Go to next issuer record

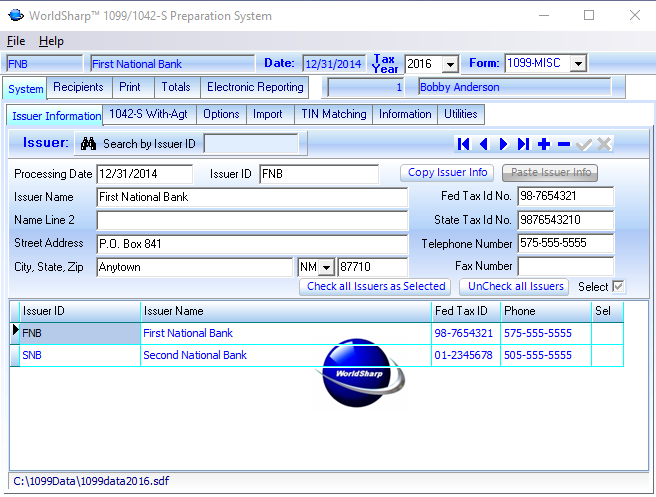504,144
